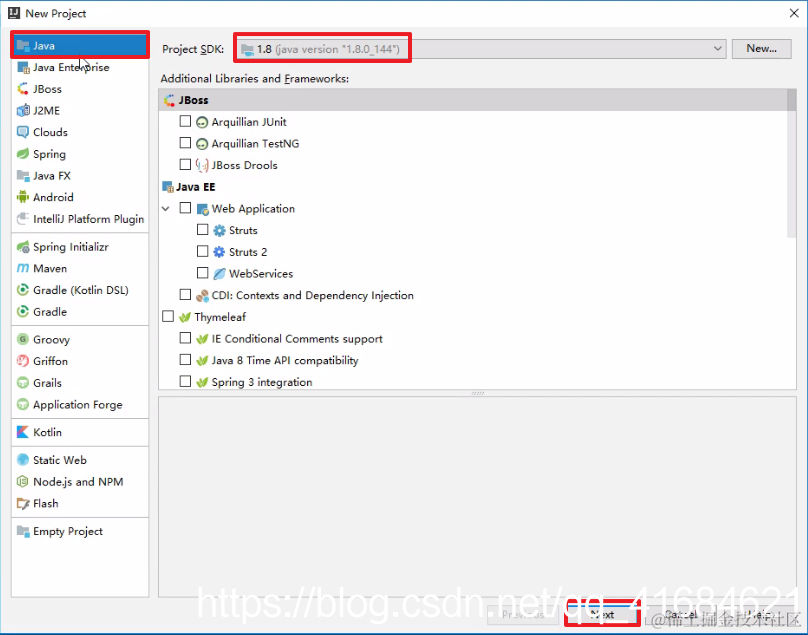Click the Gradle project icon

[23, 312]
